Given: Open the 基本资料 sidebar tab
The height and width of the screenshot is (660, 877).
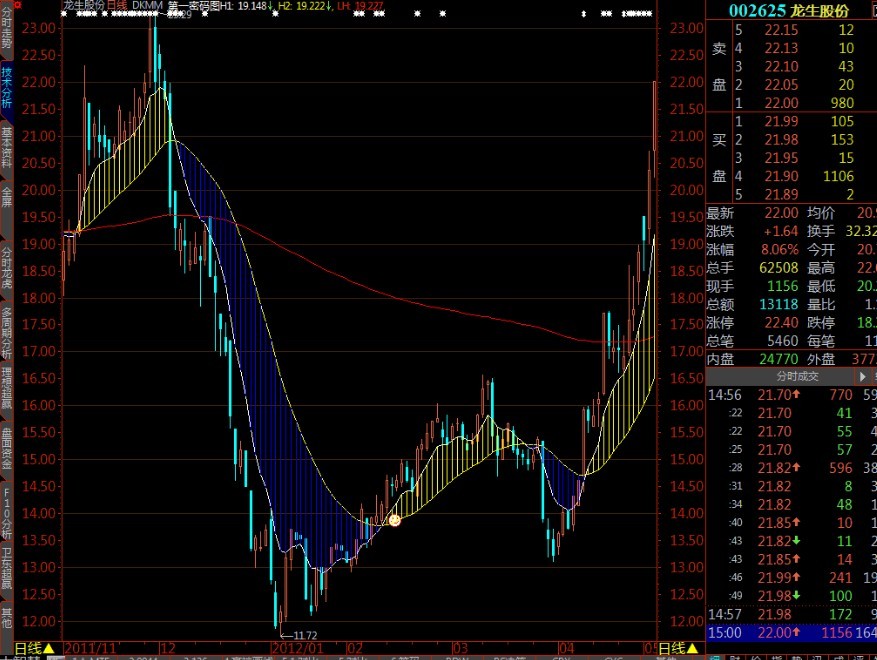Looking at the screenshot, I should (7, 148).
